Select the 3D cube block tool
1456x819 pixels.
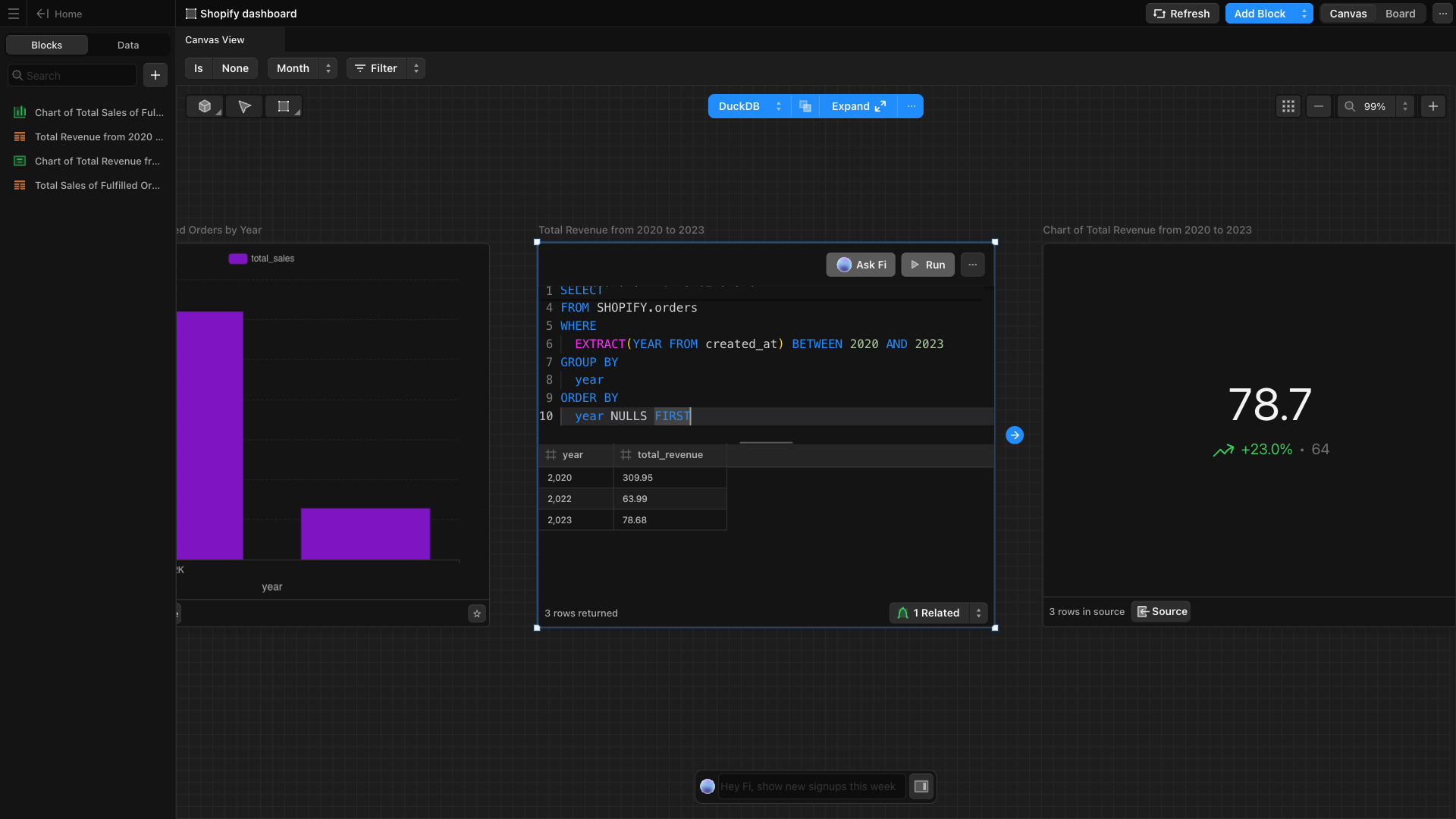[x=204, y=107]
